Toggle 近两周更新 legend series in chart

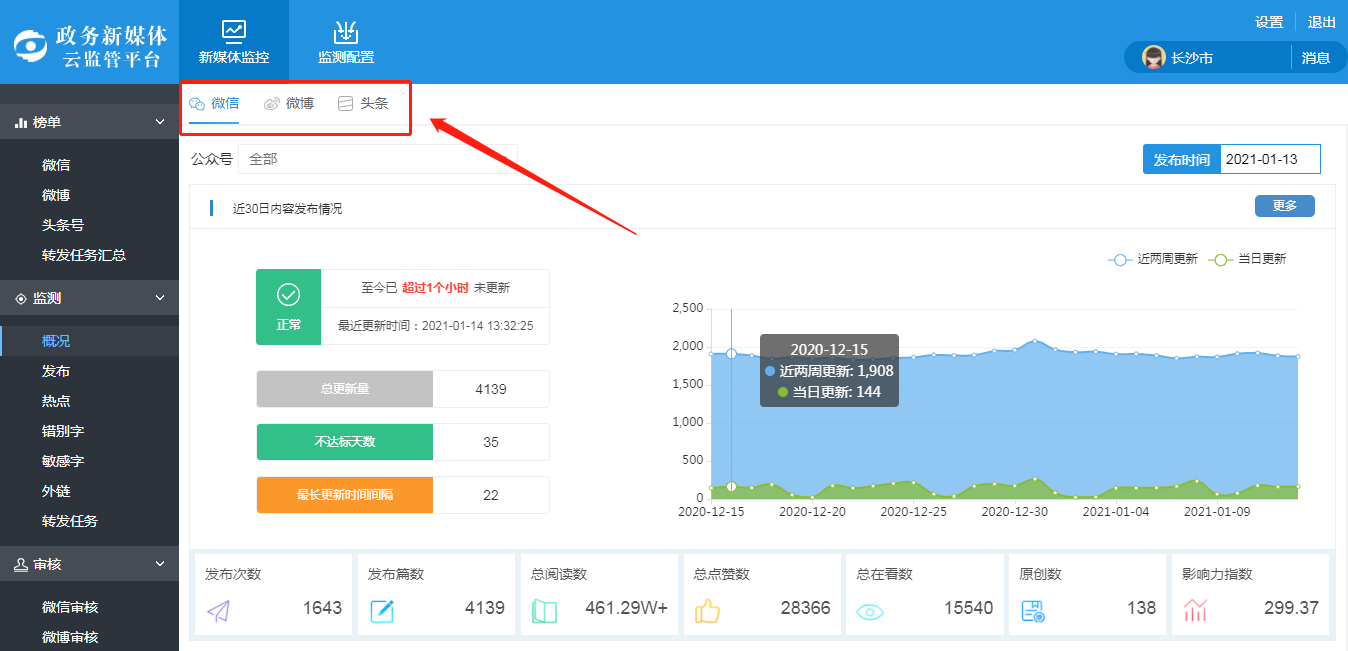[x=1153, y=259]
